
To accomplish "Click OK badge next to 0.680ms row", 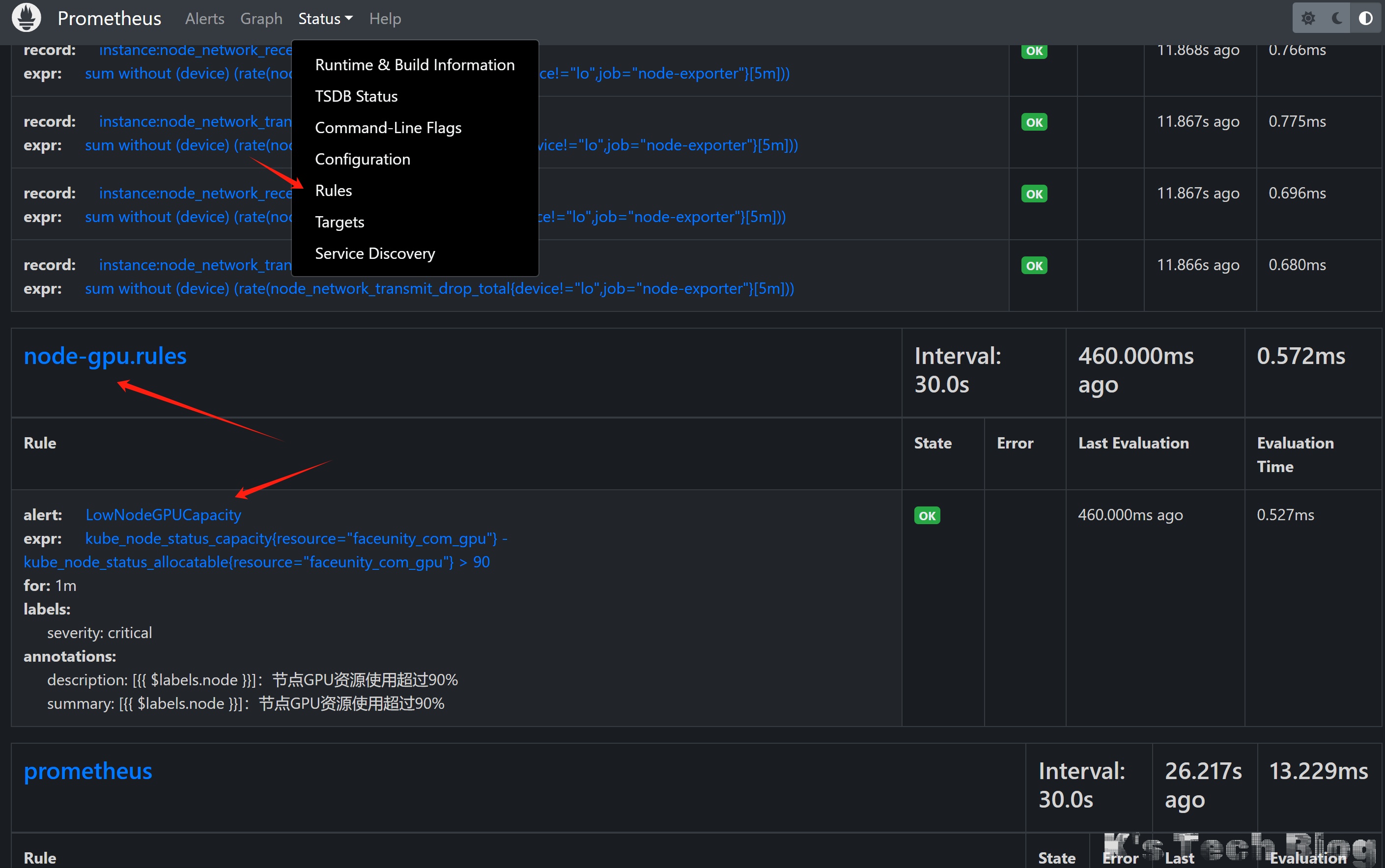I will tap(1034, 266).
